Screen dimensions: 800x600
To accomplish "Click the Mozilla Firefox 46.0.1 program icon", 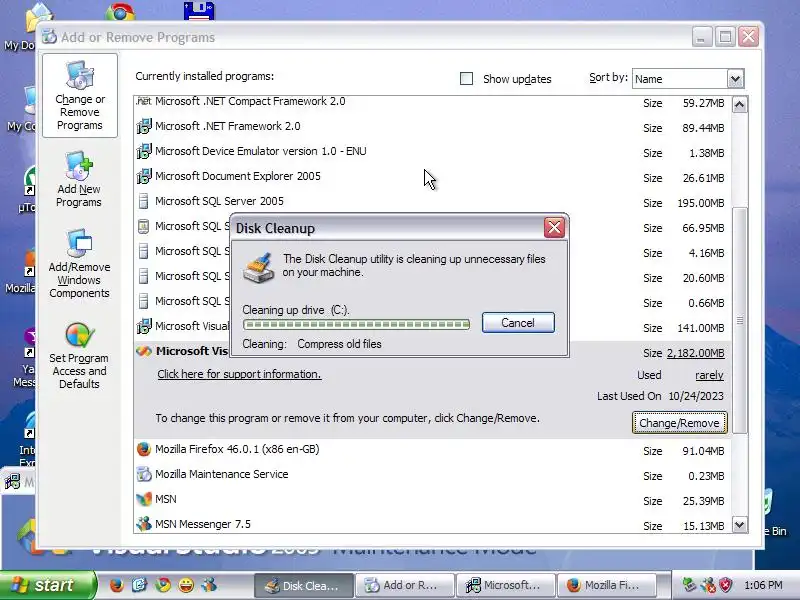I will 144,449.
